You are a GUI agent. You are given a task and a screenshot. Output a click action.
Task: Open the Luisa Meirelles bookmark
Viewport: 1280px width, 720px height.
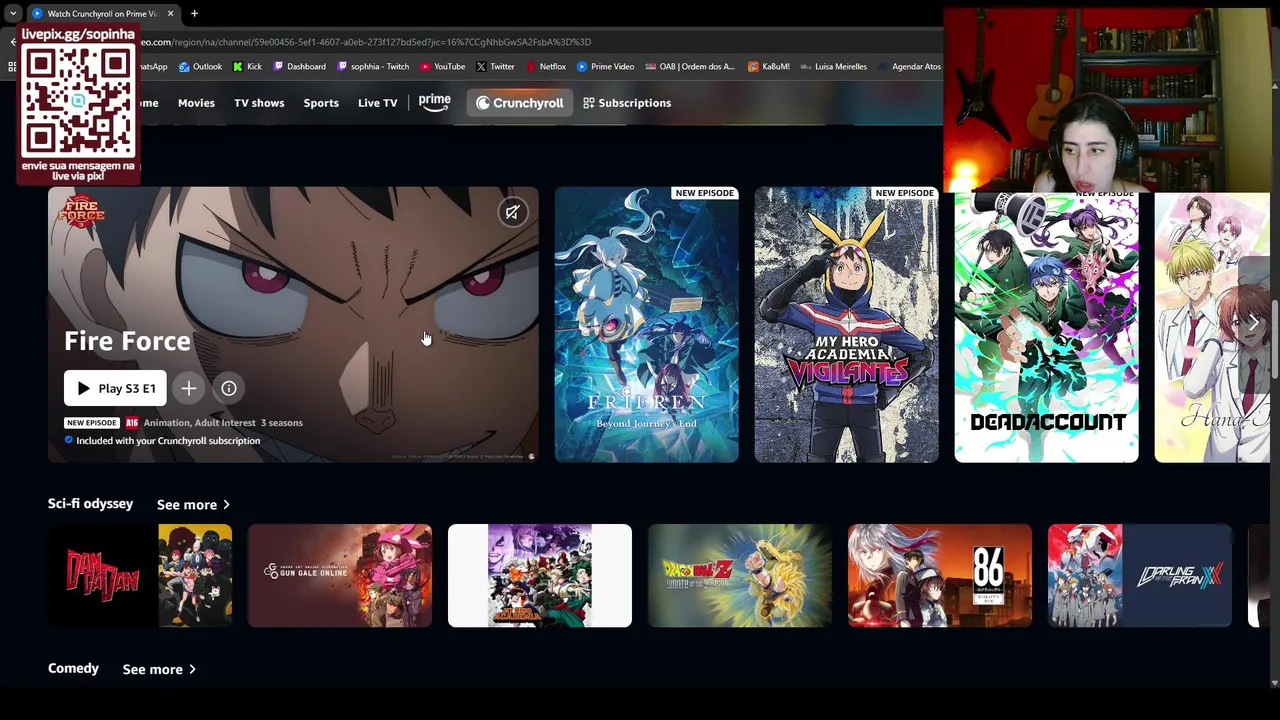click(833, 67)
